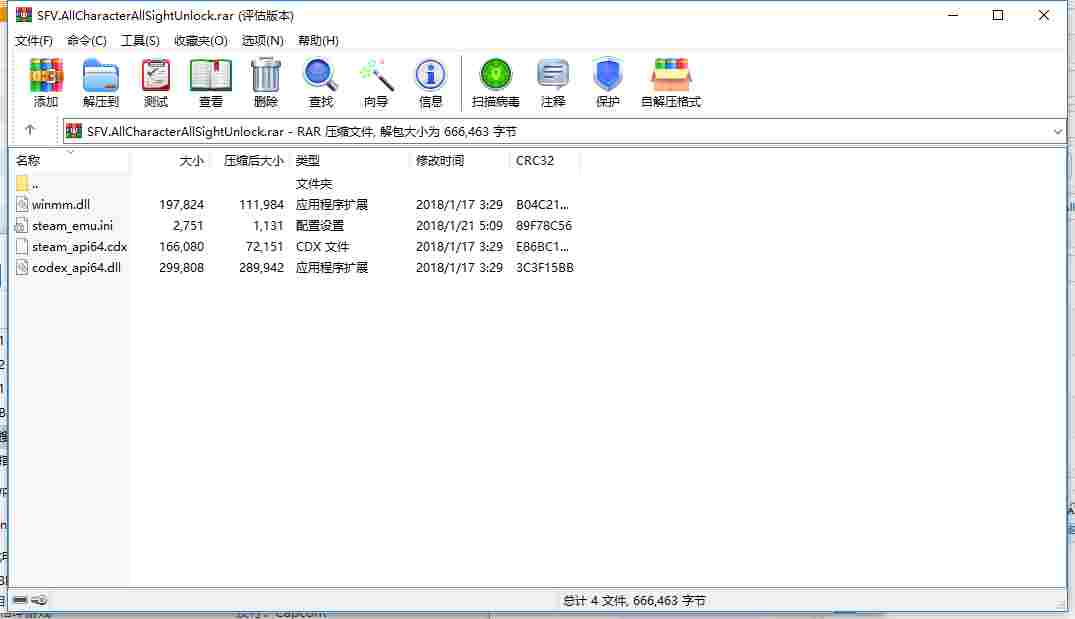
Task: Click the steam_emu.ini file icon
Action: (x=22, y=226)
